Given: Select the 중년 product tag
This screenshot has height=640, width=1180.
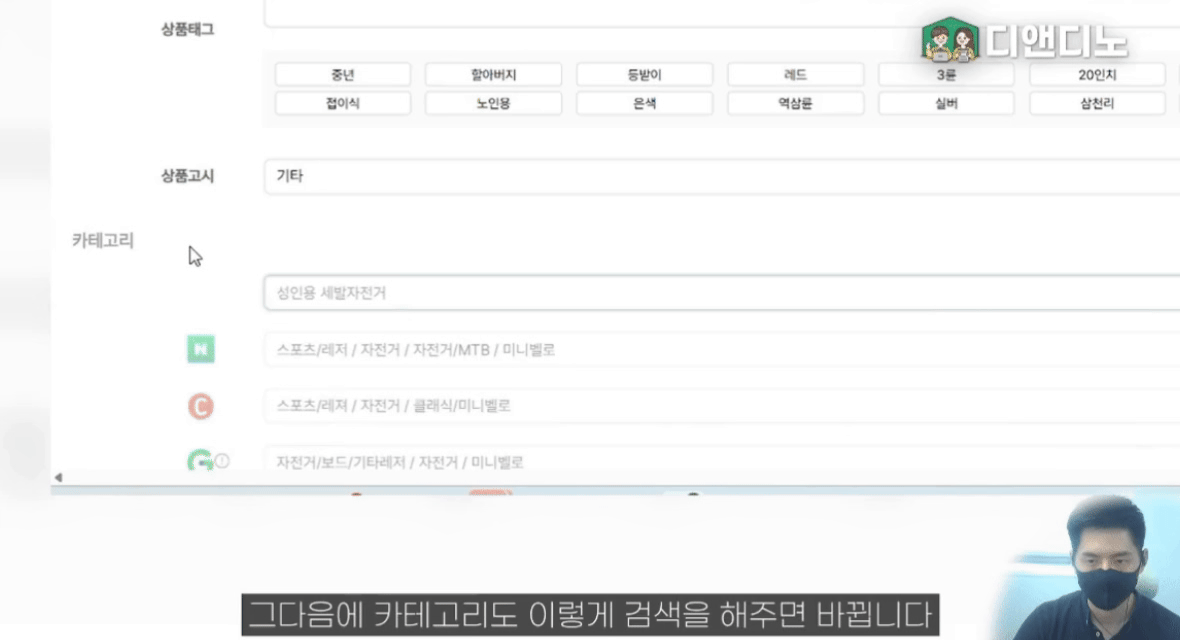Looking at the screenshot, I should (x=343, y=75).
